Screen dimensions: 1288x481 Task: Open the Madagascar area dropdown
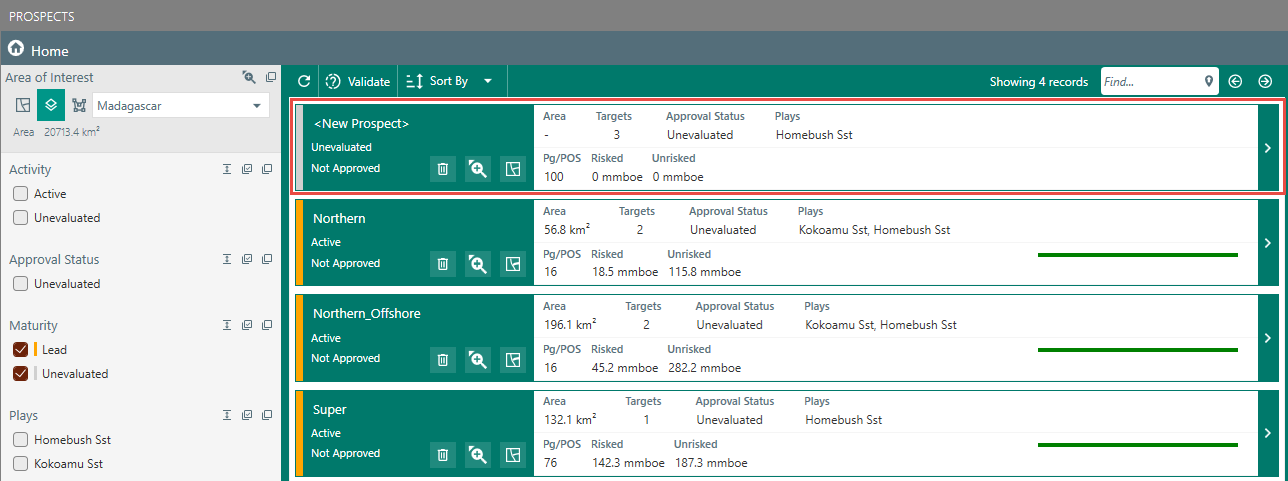coord(181,106)
